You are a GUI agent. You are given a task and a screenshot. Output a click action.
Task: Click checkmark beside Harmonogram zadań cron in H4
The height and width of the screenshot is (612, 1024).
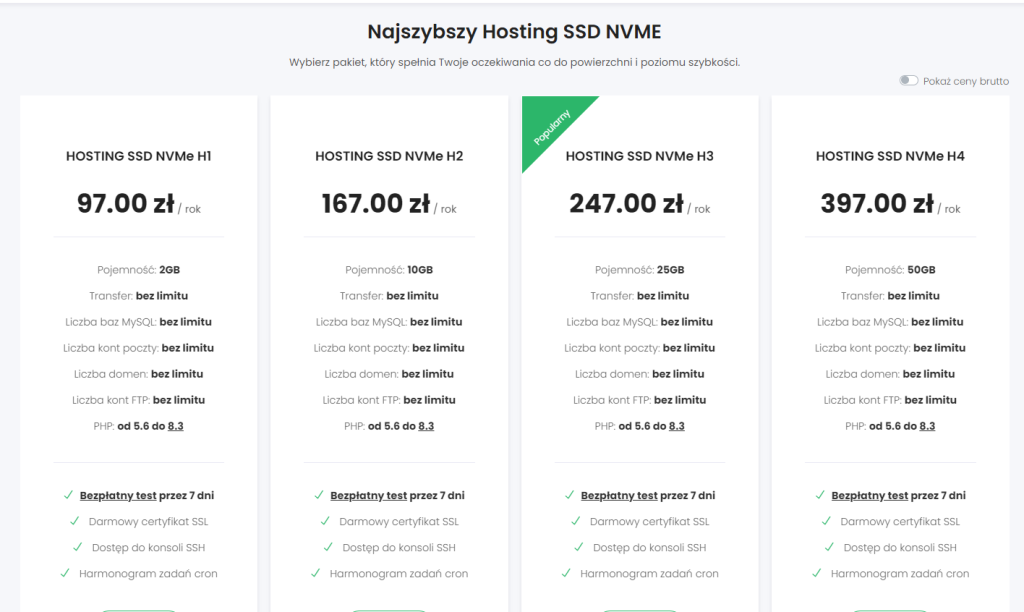point(816,573)
